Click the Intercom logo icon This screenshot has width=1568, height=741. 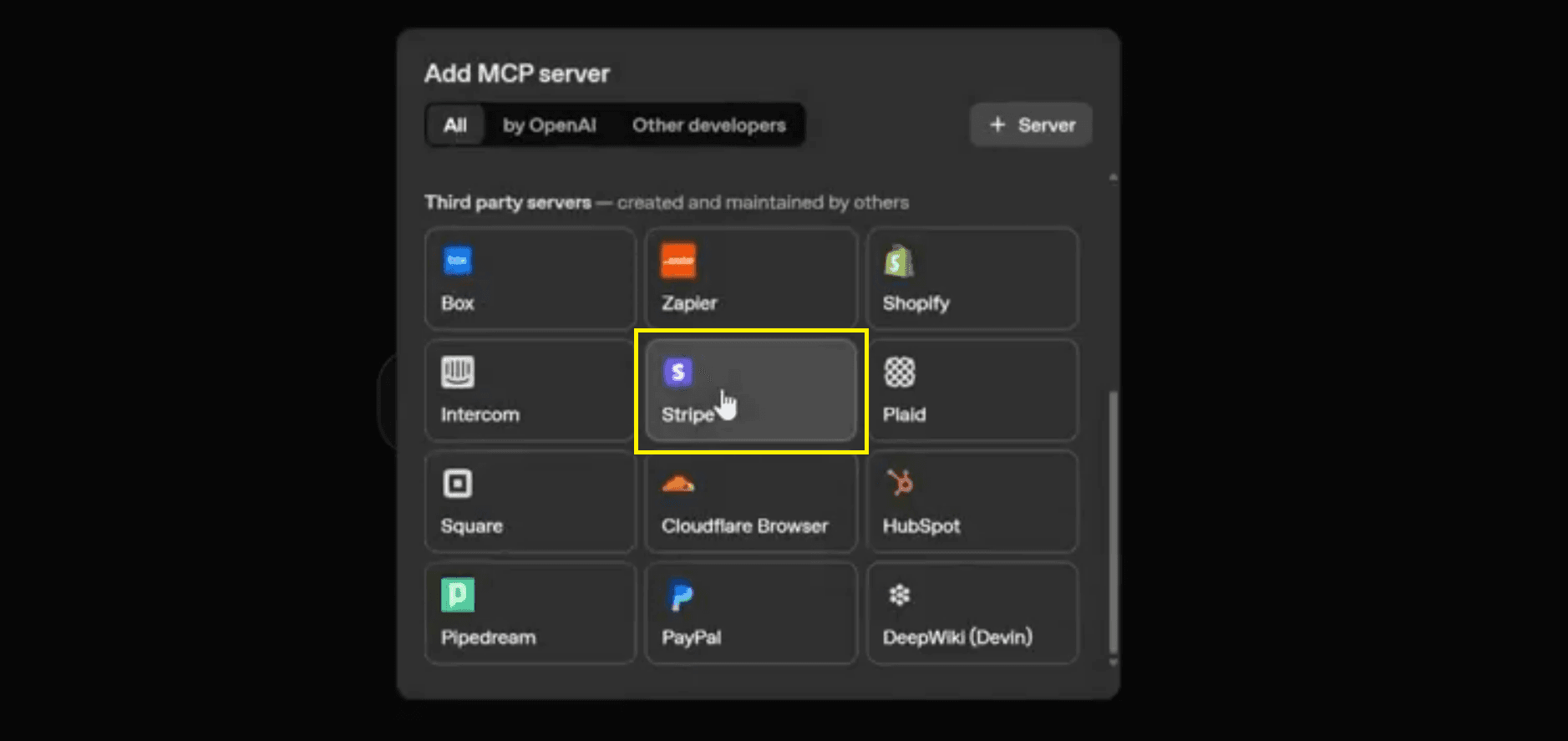pyautogui.click(x=458, y=372)
